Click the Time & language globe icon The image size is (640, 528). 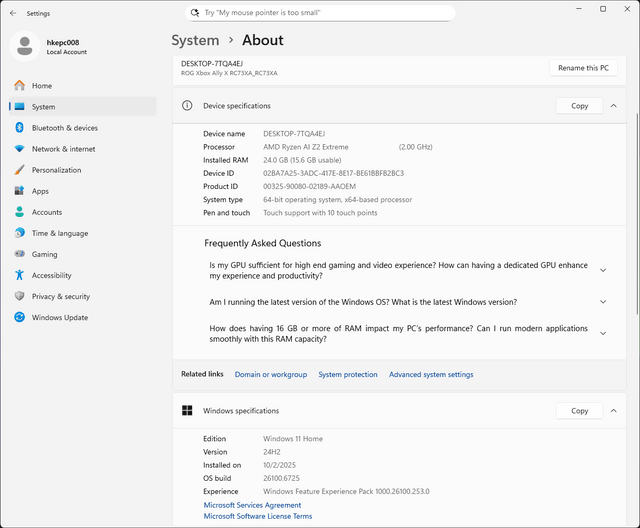[19, 233]
